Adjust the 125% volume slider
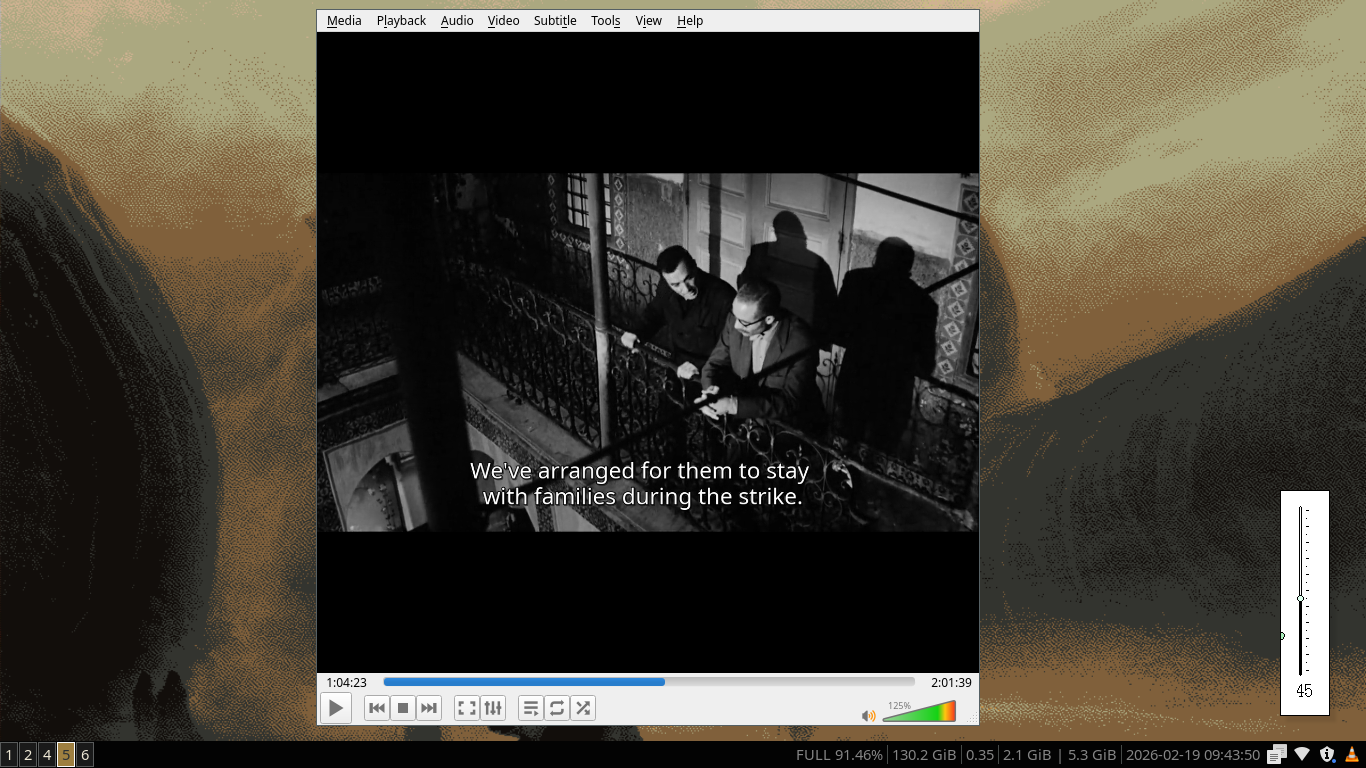The image size is (1366, 768). (x=919, y=712)
